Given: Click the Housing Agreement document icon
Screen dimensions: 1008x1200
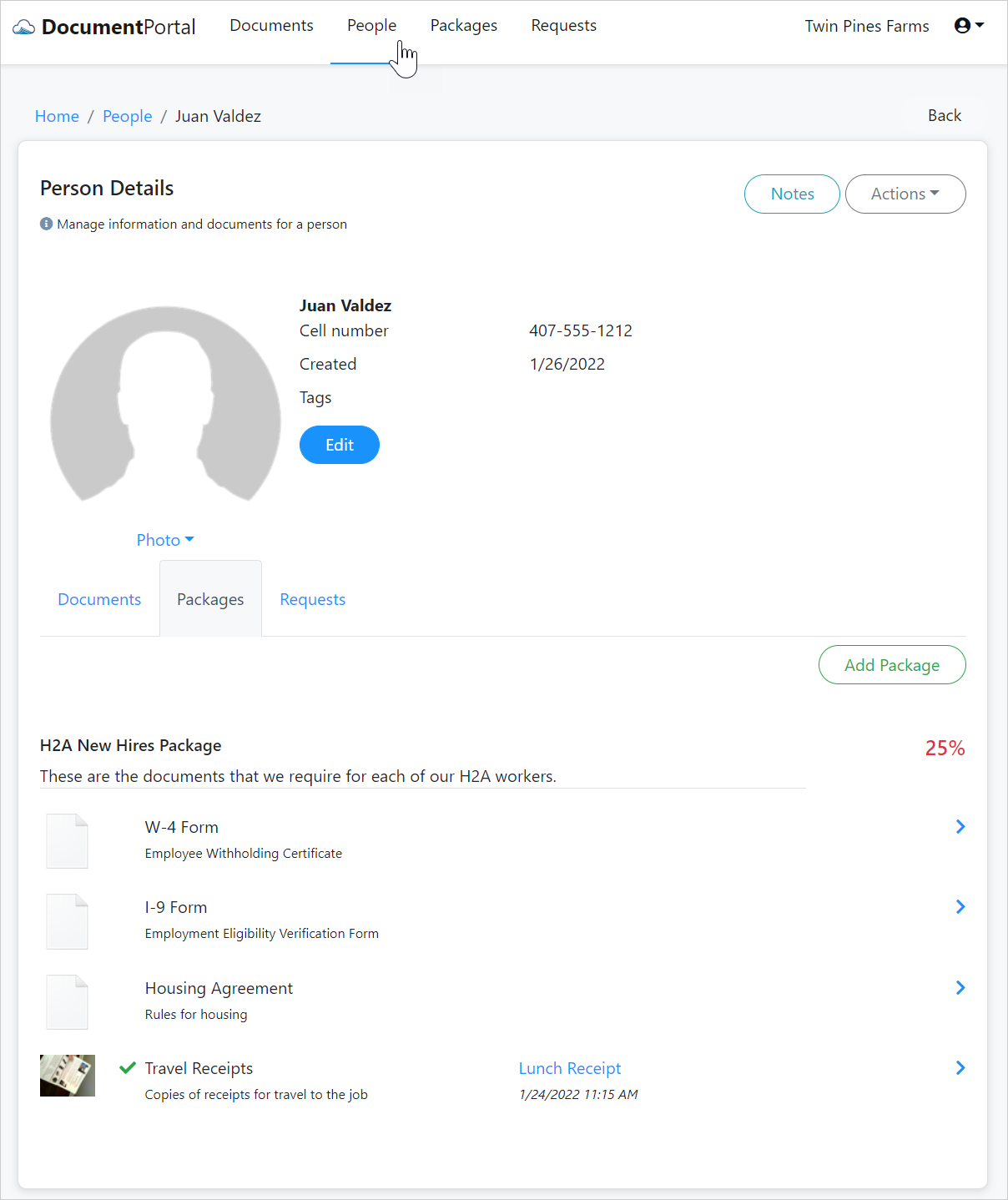Looking at the screenshot, I should point(67,1001).
